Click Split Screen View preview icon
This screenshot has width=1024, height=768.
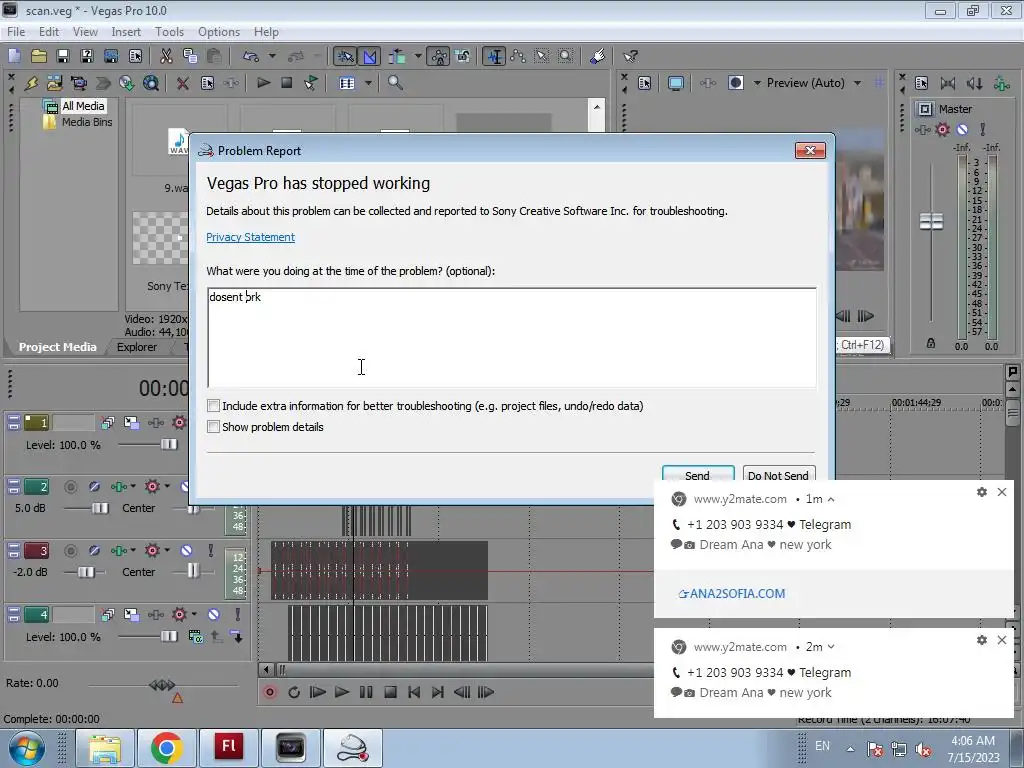coord(736,83)
